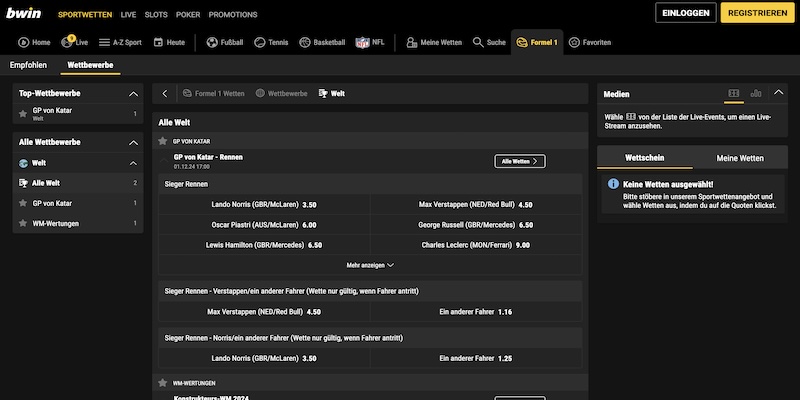Star the WM-WERTUNGEN section header
The width and height of the screenshot is (800, 400).
(163, 383)
